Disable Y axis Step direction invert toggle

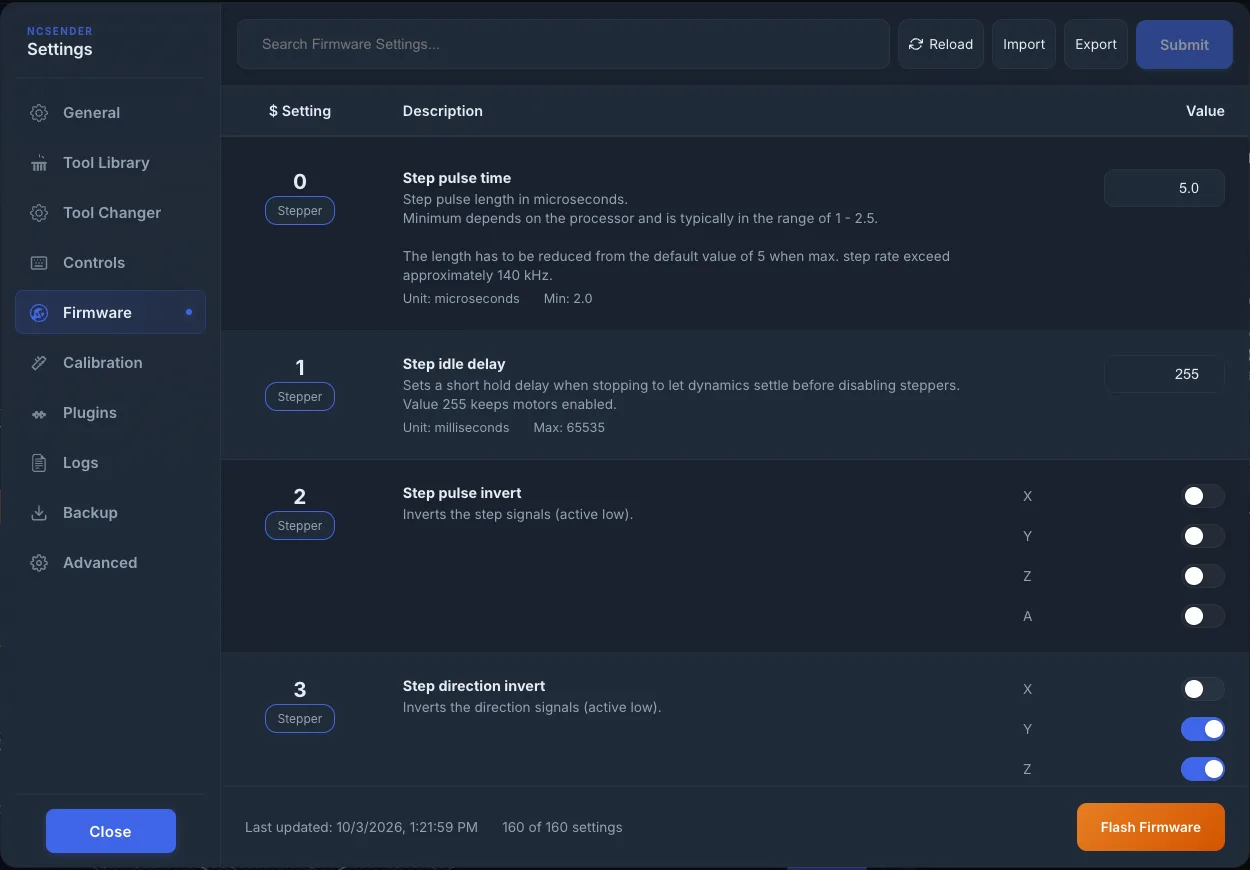pyautogui.click(x=1203, y=729)
